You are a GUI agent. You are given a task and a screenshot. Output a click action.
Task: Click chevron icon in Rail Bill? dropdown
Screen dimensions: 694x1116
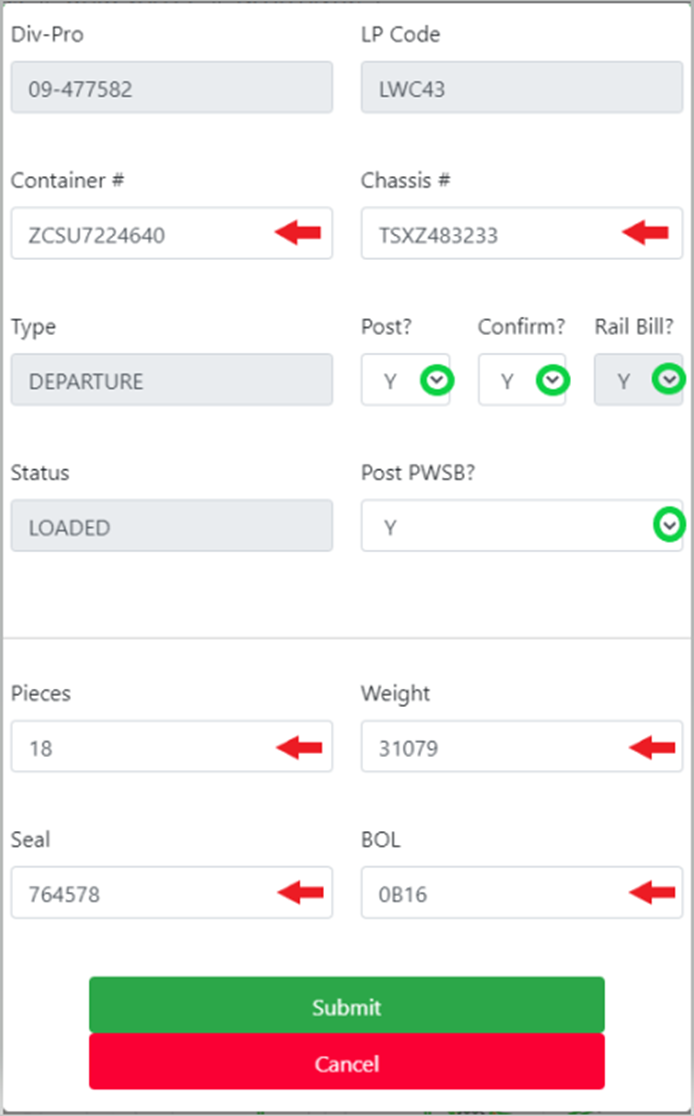tap(669, 380)
